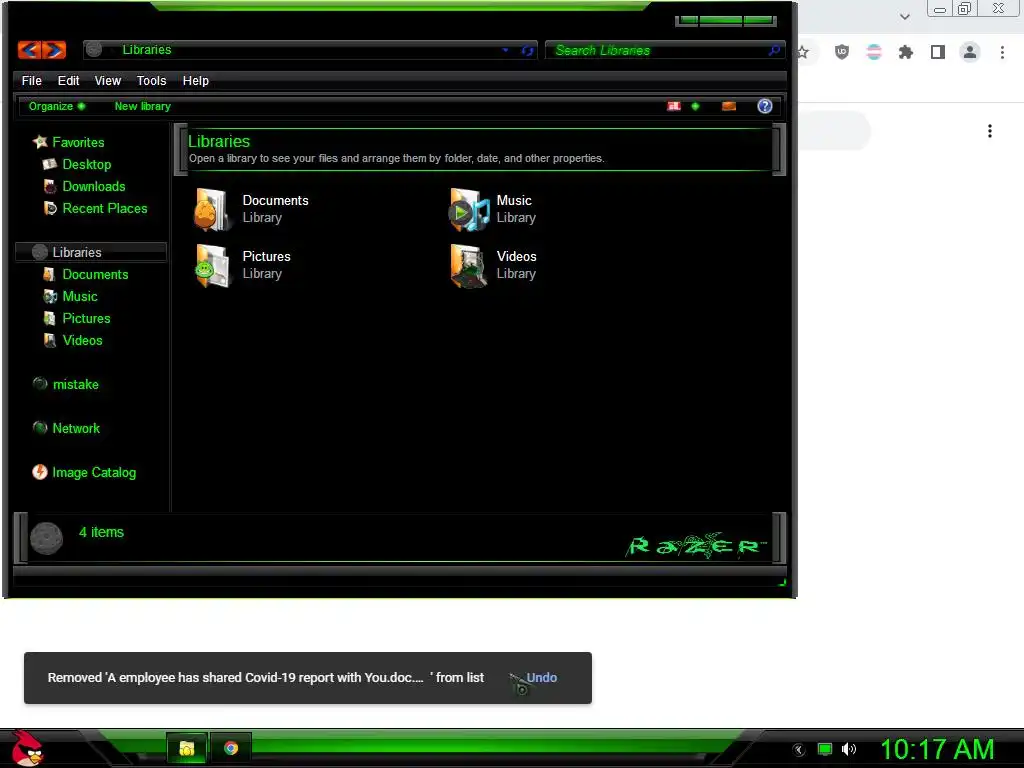
Task: Click the orange Forward arrow button
Action: (x=54, y=50)
